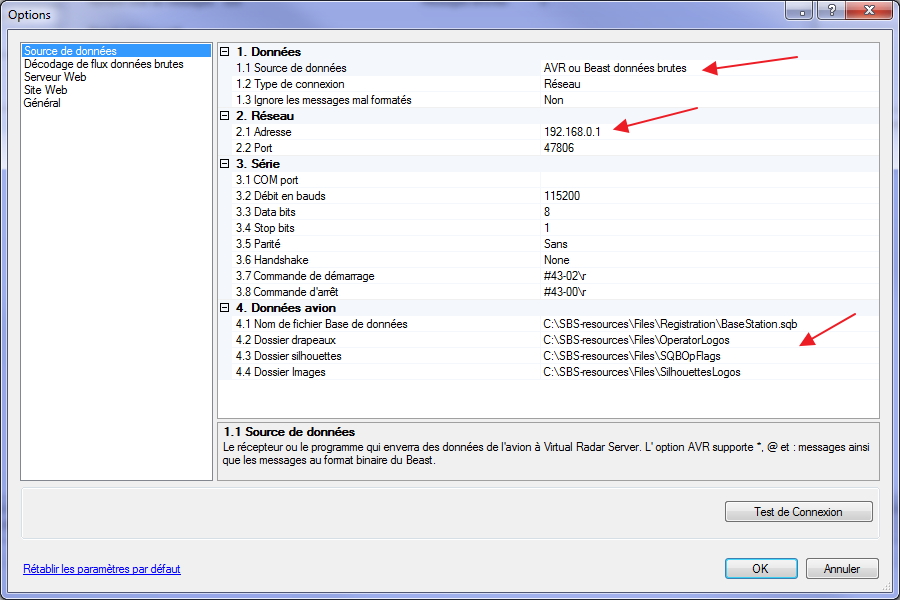The width and height of the screenshot is (900, 600).
Task: Collapse the '2. Réseau' section
Action: [225, 116]
